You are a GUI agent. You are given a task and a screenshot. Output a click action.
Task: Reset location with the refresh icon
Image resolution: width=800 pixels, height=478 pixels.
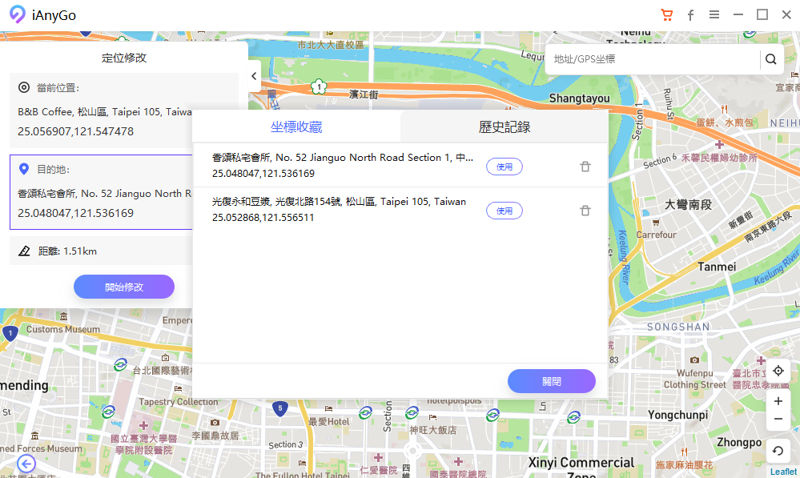778,451
